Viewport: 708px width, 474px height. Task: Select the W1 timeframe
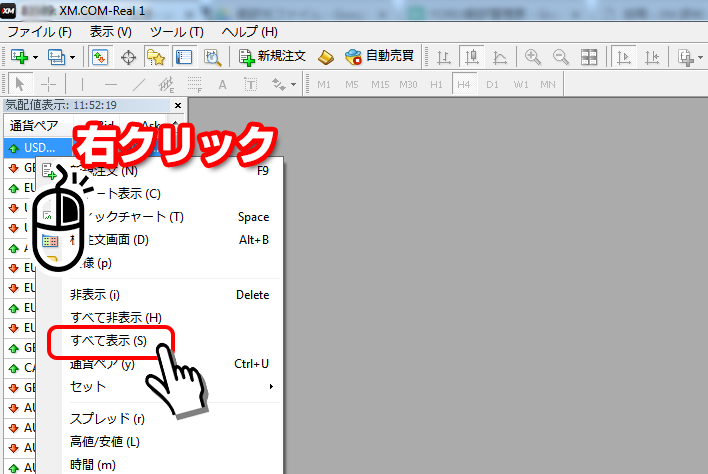pyautogui.click(x=521, y=84)
